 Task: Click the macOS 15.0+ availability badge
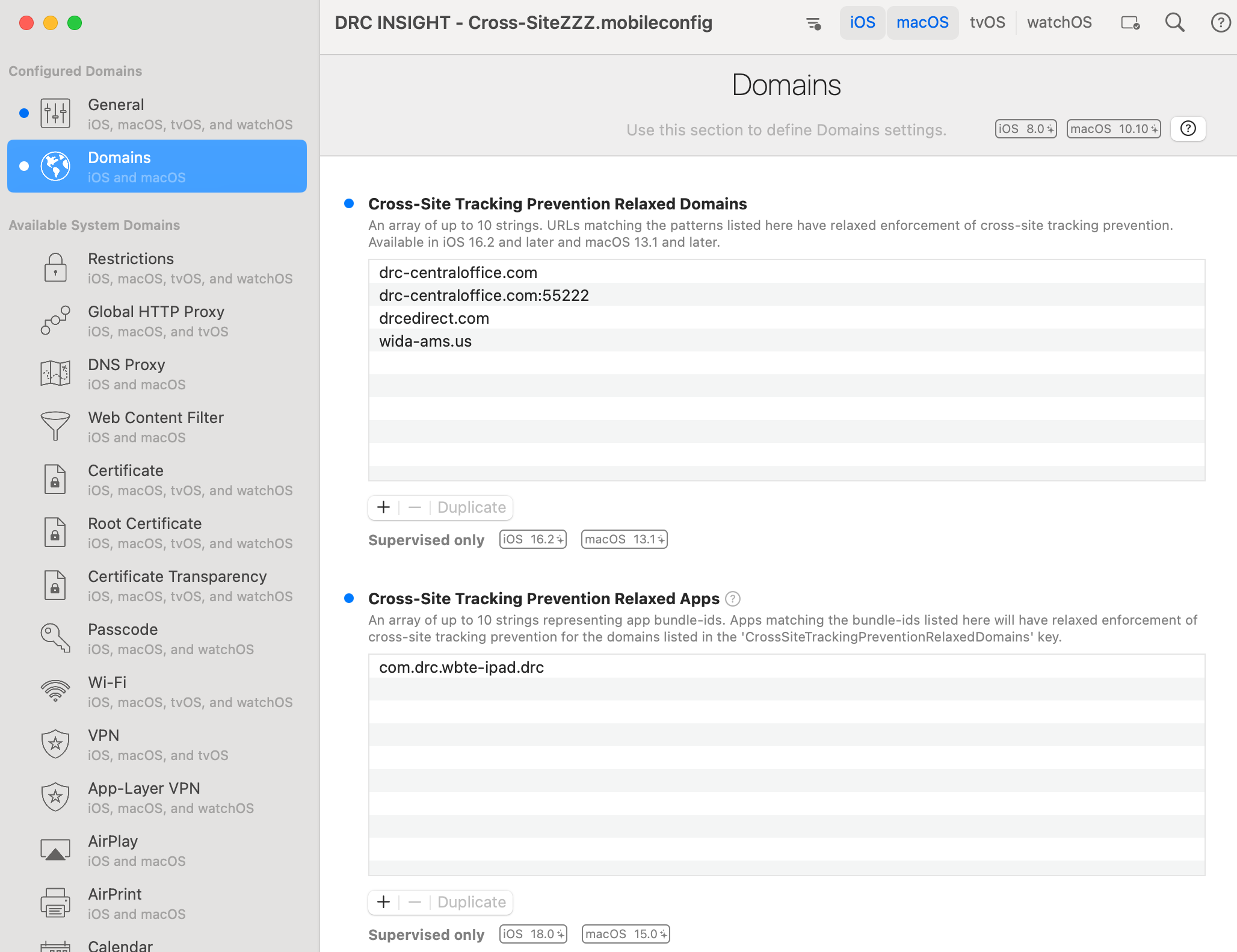[x=626, y=934]
